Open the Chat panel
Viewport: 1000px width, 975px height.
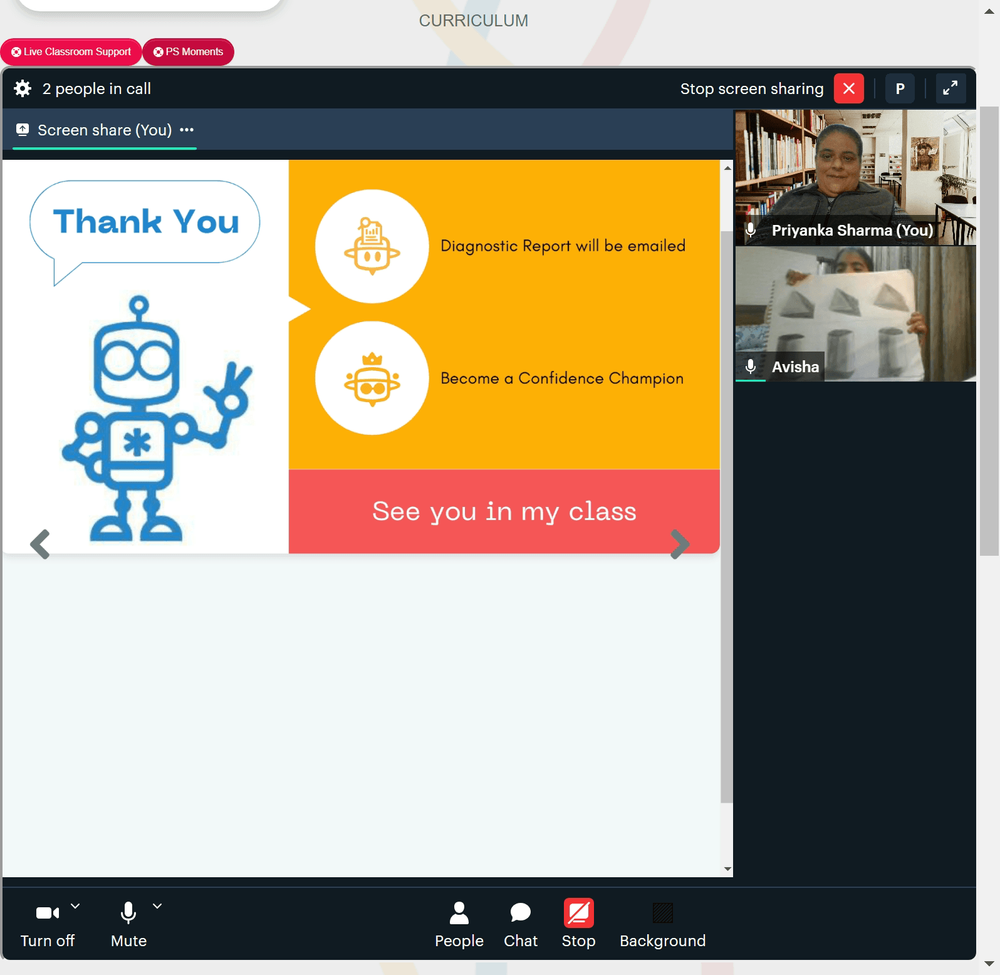pos(520,925)
